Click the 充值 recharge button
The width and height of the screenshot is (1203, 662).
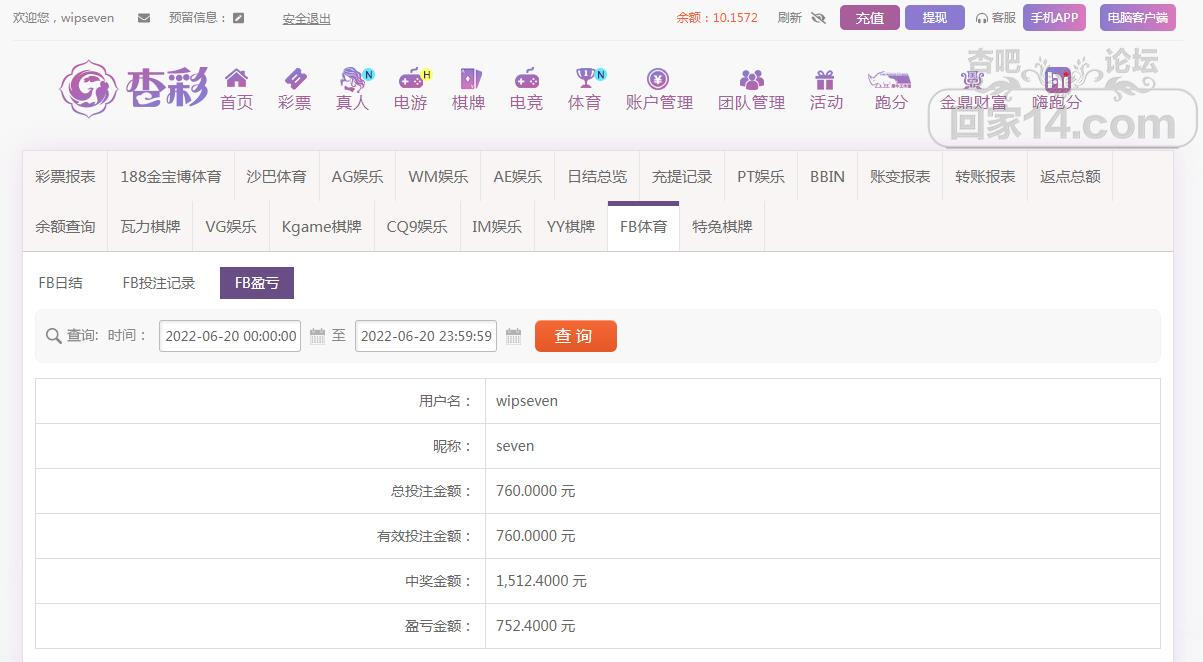click(x=869, y=18)
